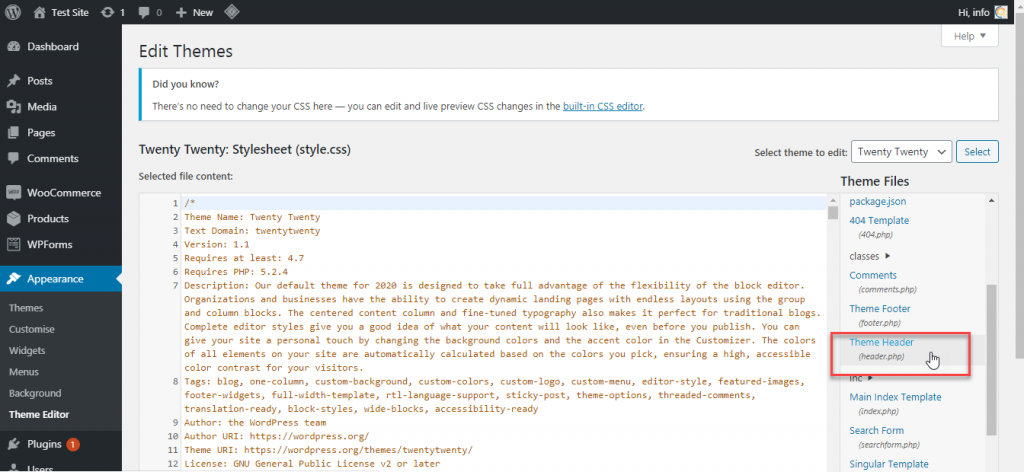Select Theme Editor submenu item

[x=39, y=415]
